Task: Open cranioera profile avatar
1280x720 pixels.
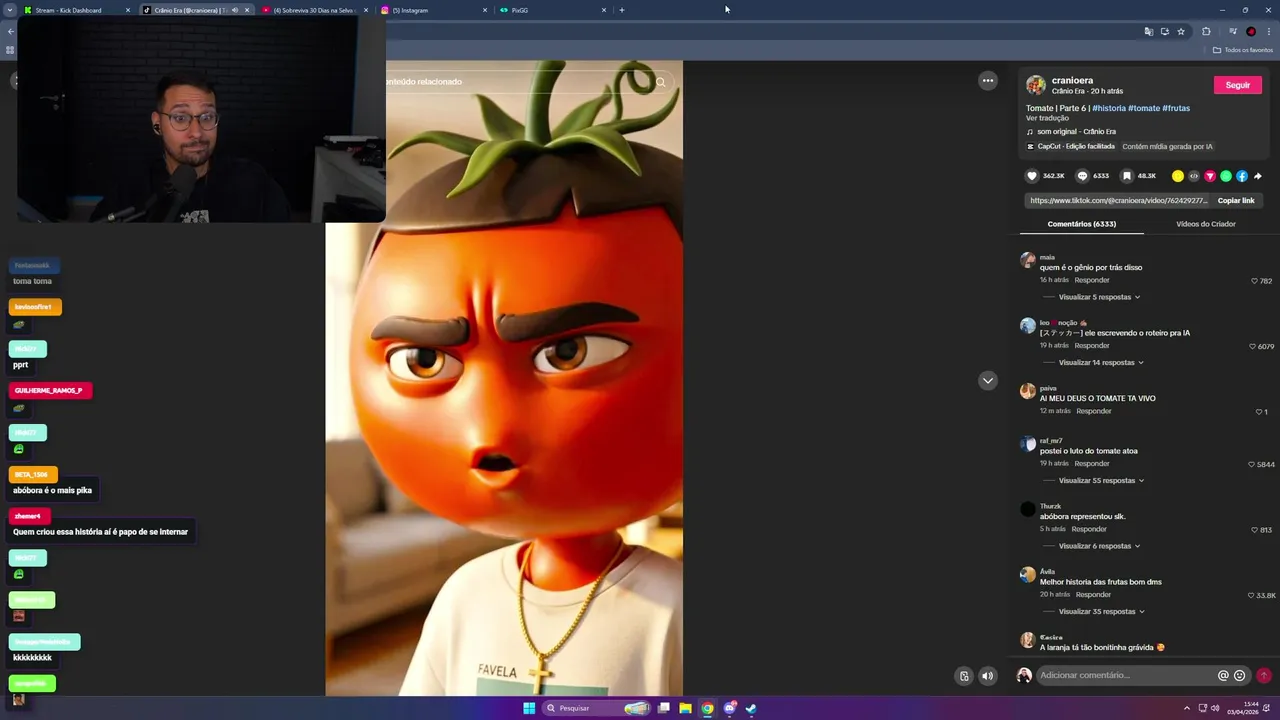Action: point(1036,85)
